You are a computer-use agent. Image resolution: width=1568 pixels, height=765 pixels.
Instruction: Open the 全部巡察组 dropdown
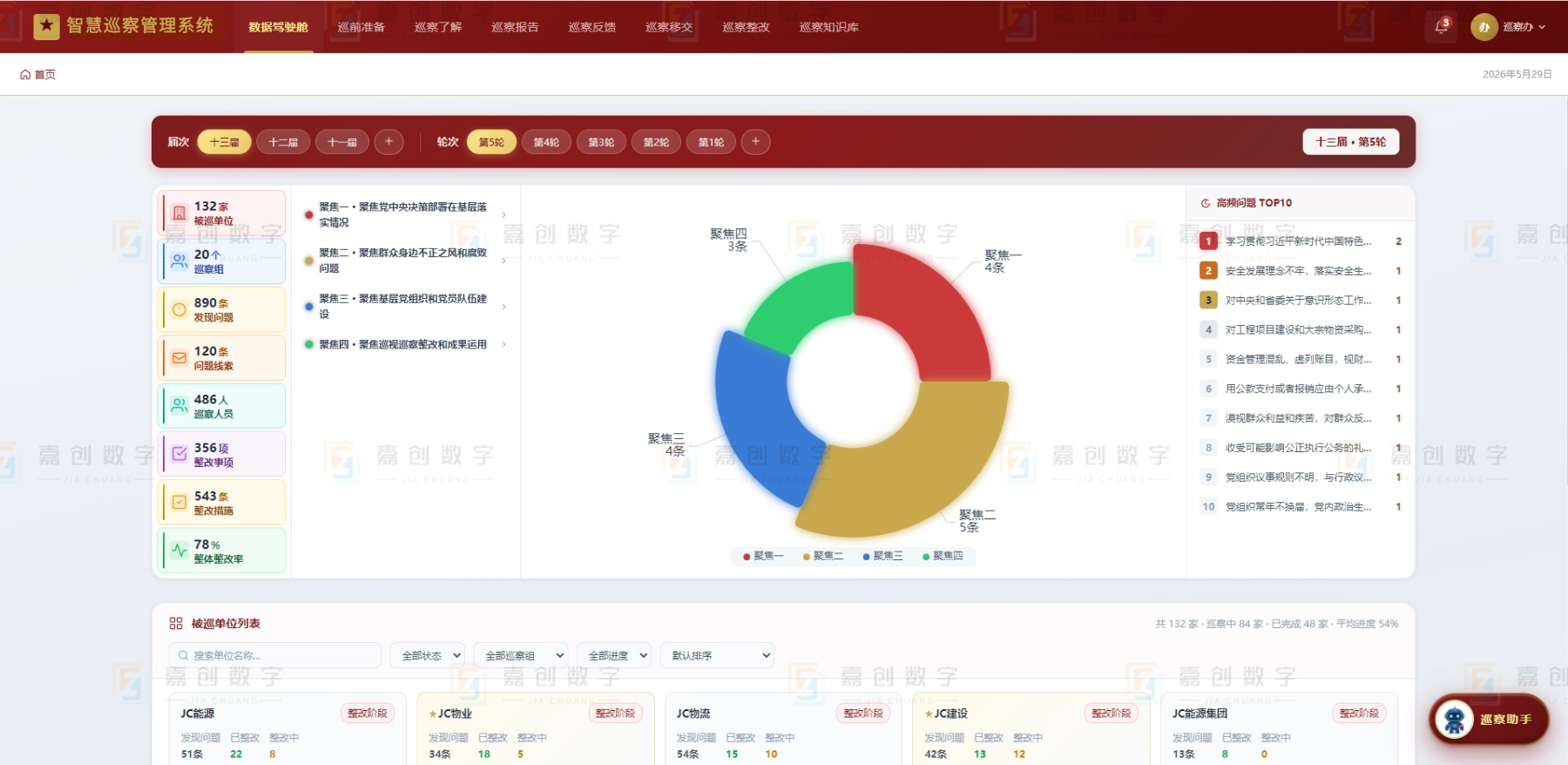pyautogui.click(x=520, y=655)
